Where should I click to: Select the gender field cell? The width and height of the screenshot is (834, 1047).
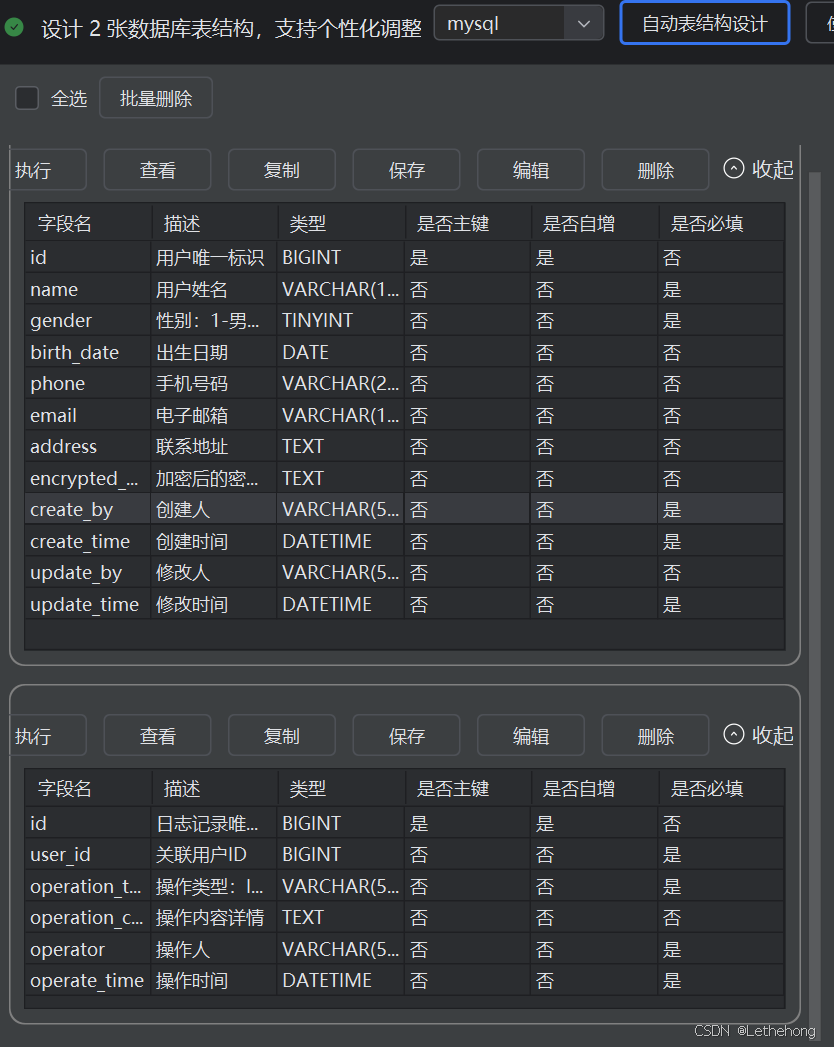[88, 321]
